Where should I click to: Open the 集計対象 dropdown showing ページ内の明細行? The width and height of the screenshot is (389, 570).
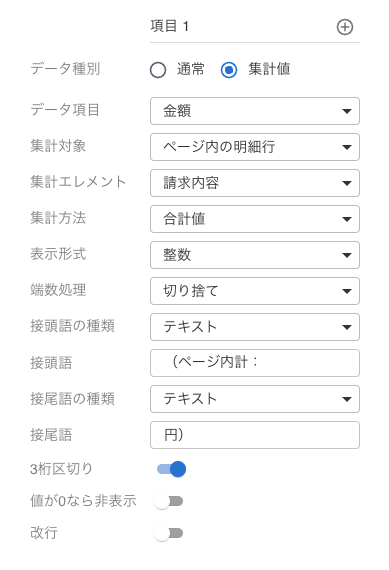[255, 147]
